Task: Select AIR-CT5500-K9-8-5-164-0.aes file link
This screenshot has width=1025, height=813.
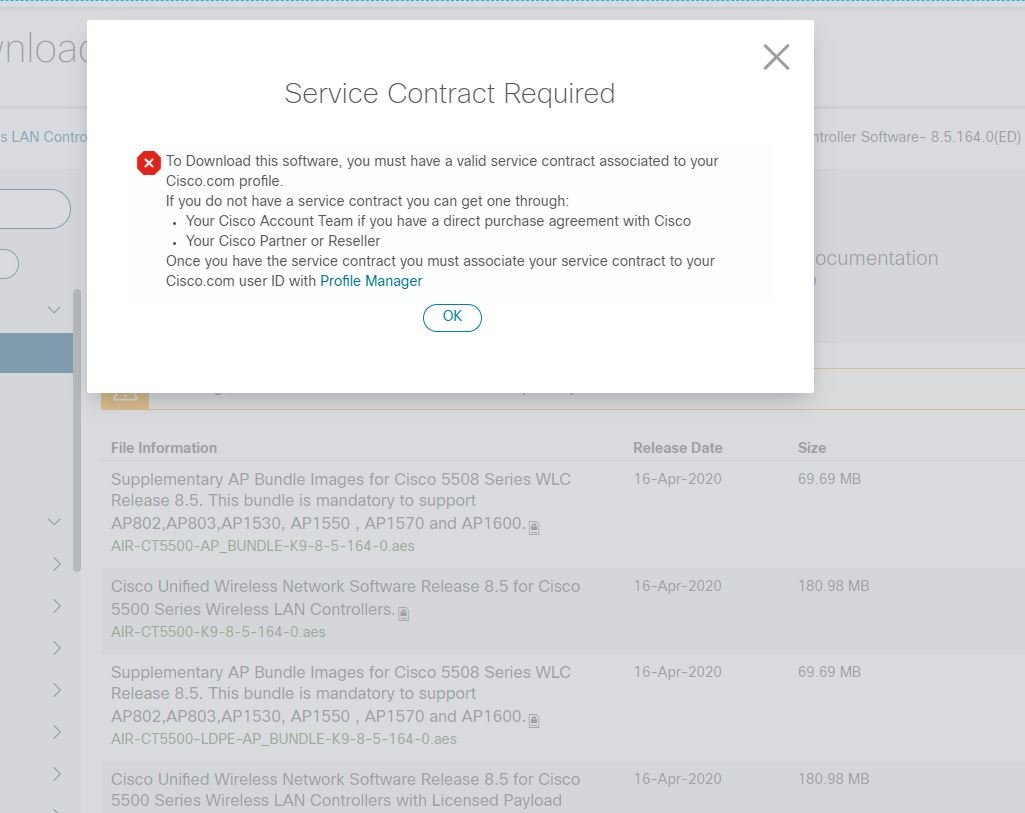Action: [x=218, y=632]
